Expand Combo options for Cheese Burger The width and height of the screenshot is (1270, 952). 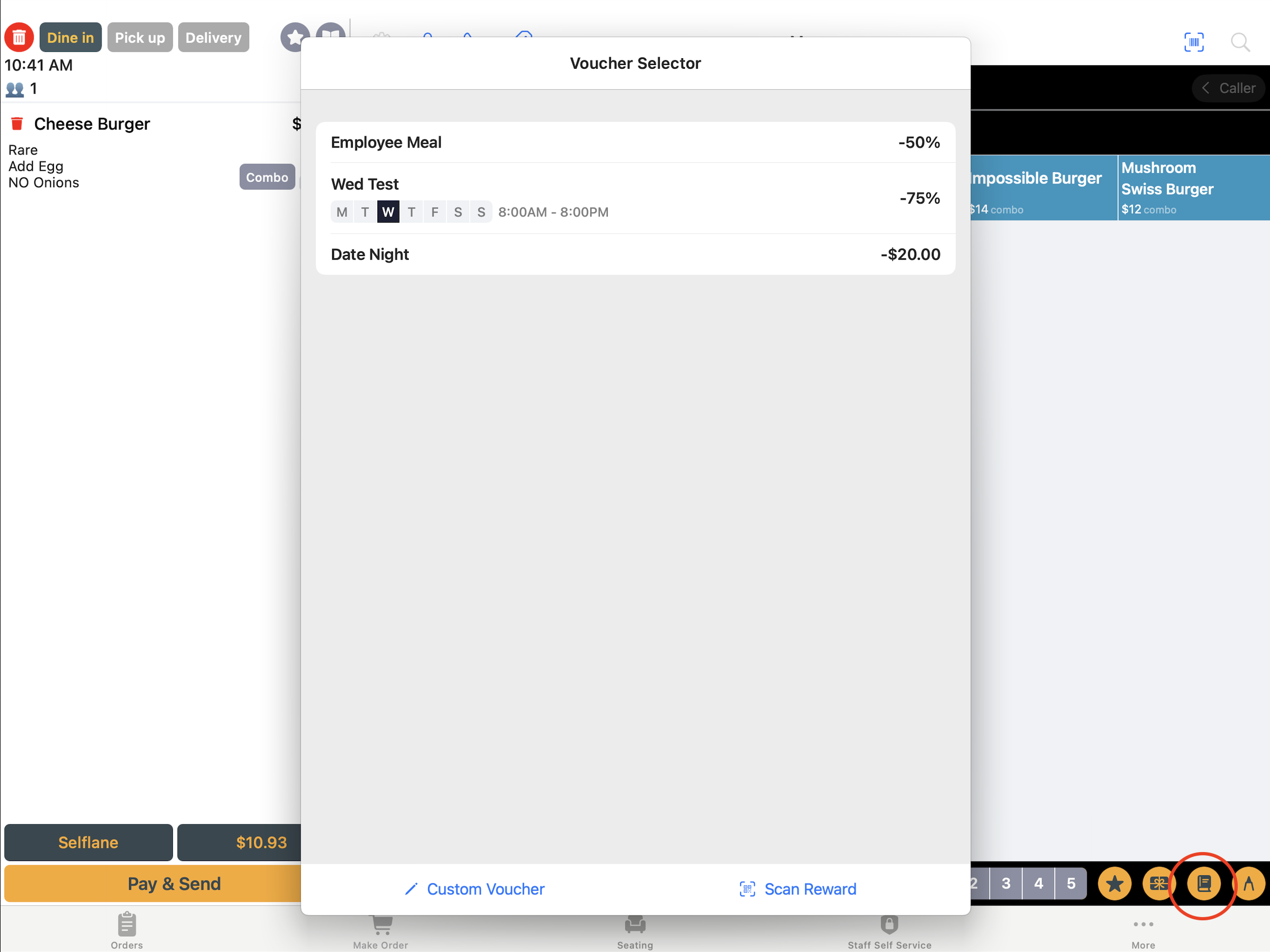(x=267, y=177)
